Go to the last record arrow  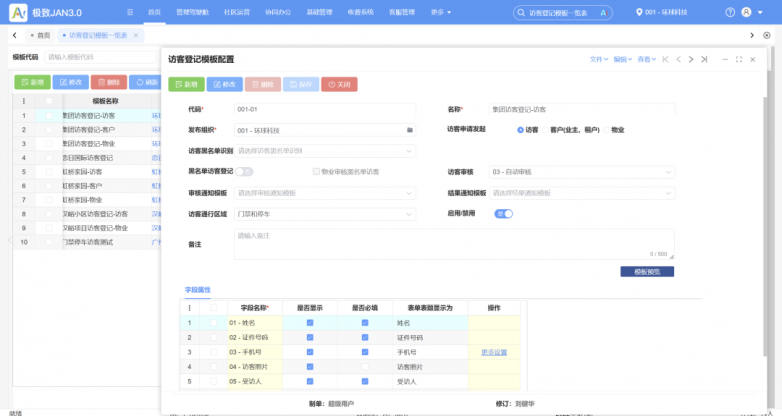(705, 59)
